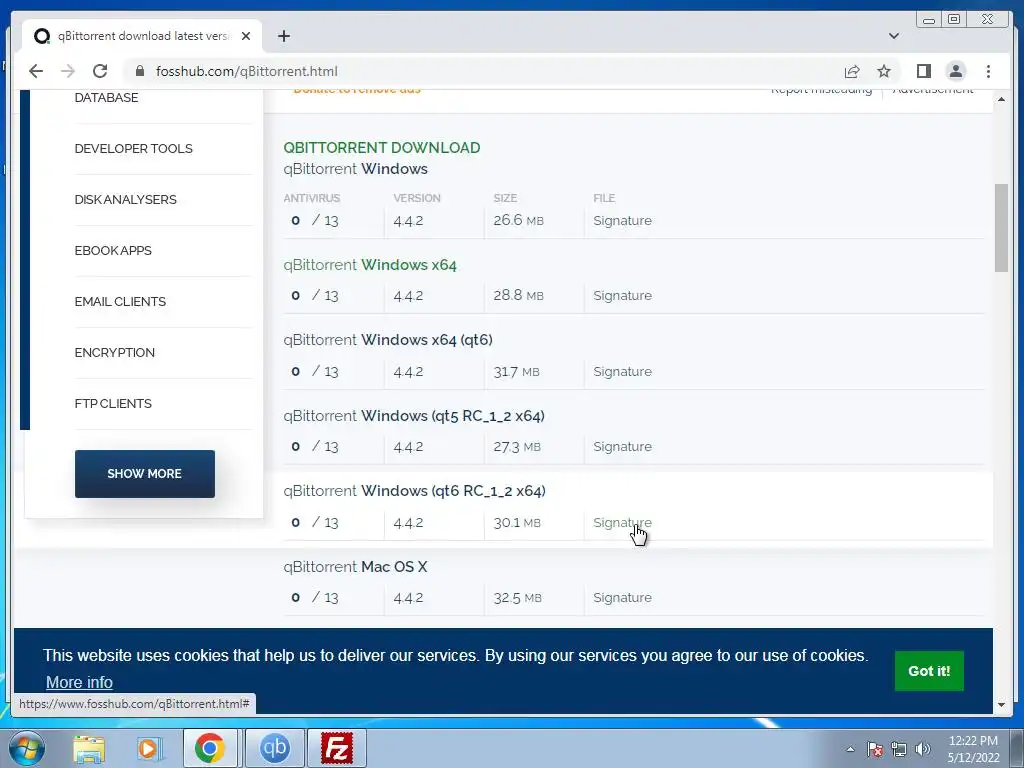Click the scrollbar down arrow

(1001, 705)
